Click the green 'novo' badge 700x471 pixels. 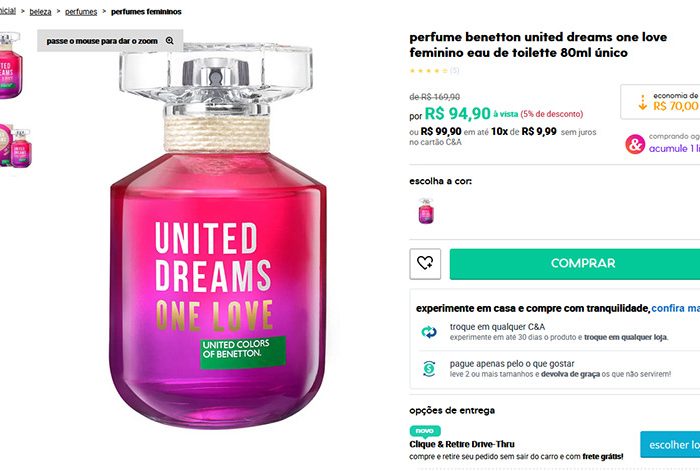[425, 431]
